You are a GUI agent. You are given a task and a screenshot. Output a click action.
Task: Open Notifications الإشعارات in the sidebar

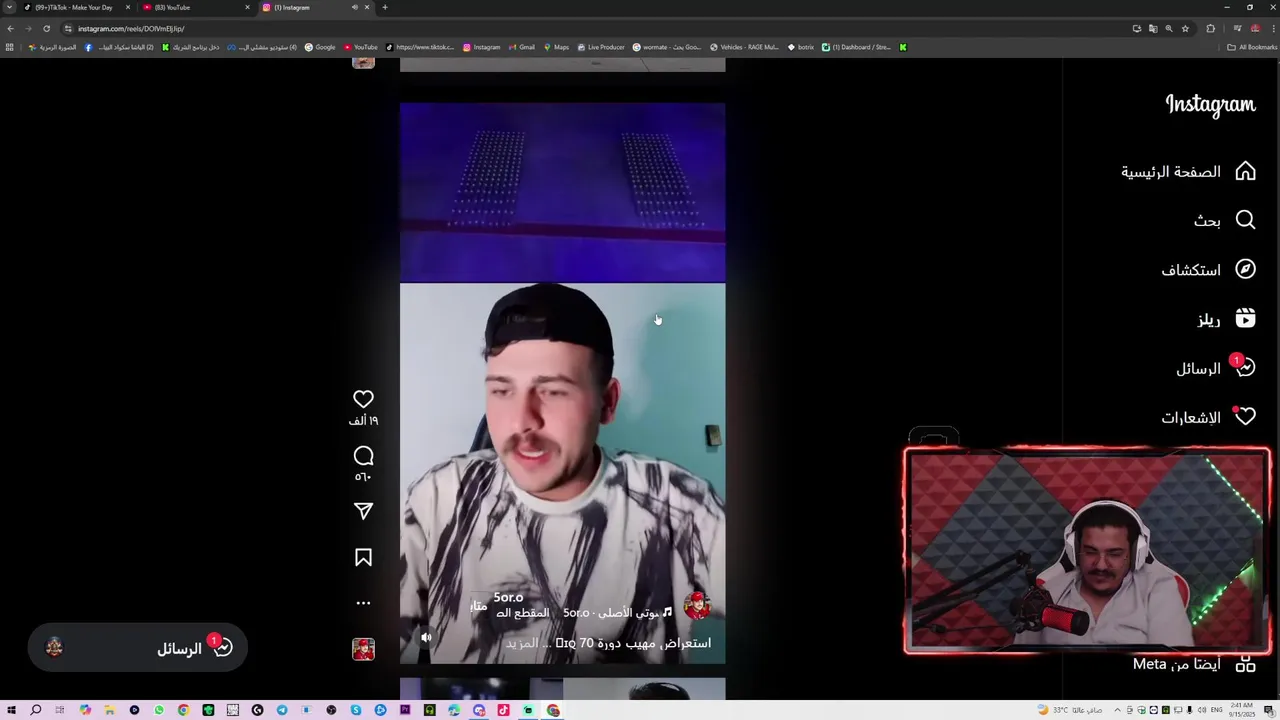pos(1208,417)
